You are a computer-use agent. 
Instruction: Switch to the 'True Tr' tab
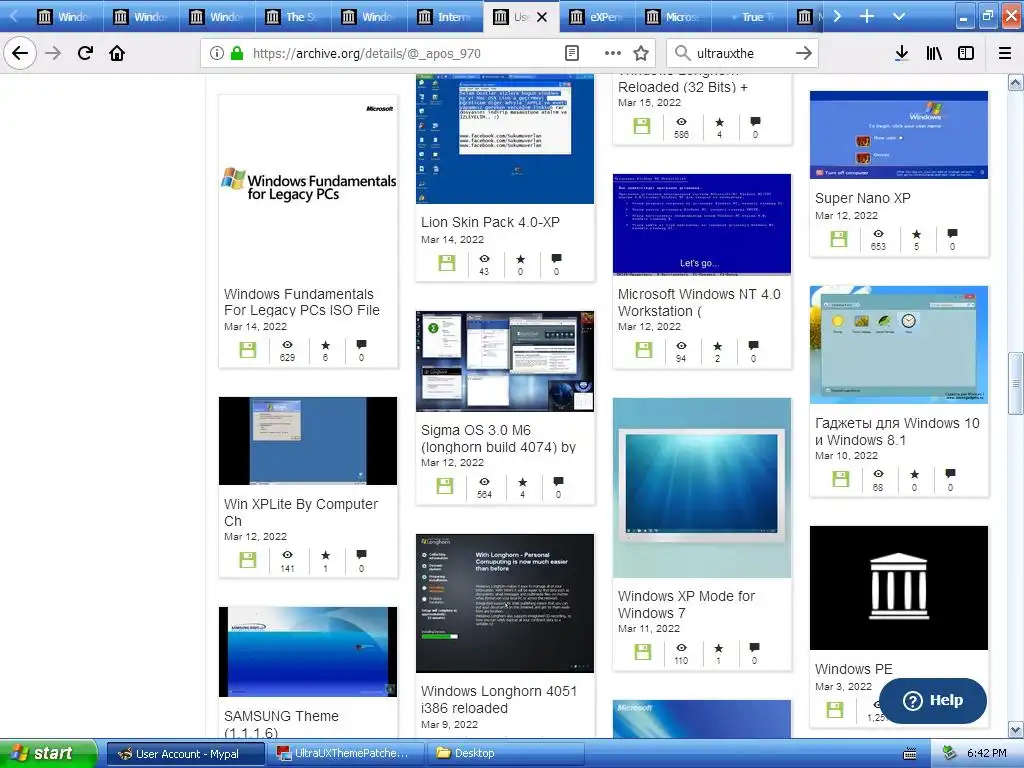pyautogui.click(x=749, y=16)
